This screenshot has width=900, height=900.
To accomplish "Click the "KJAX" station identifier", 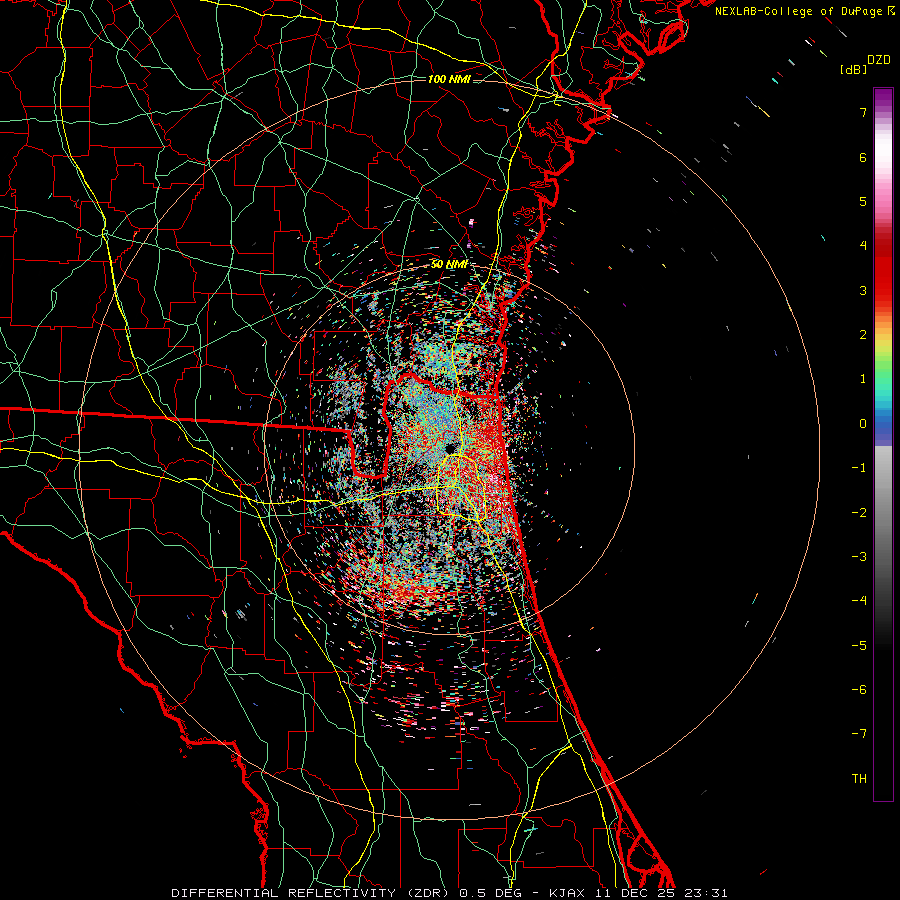I will click(567, 893).
